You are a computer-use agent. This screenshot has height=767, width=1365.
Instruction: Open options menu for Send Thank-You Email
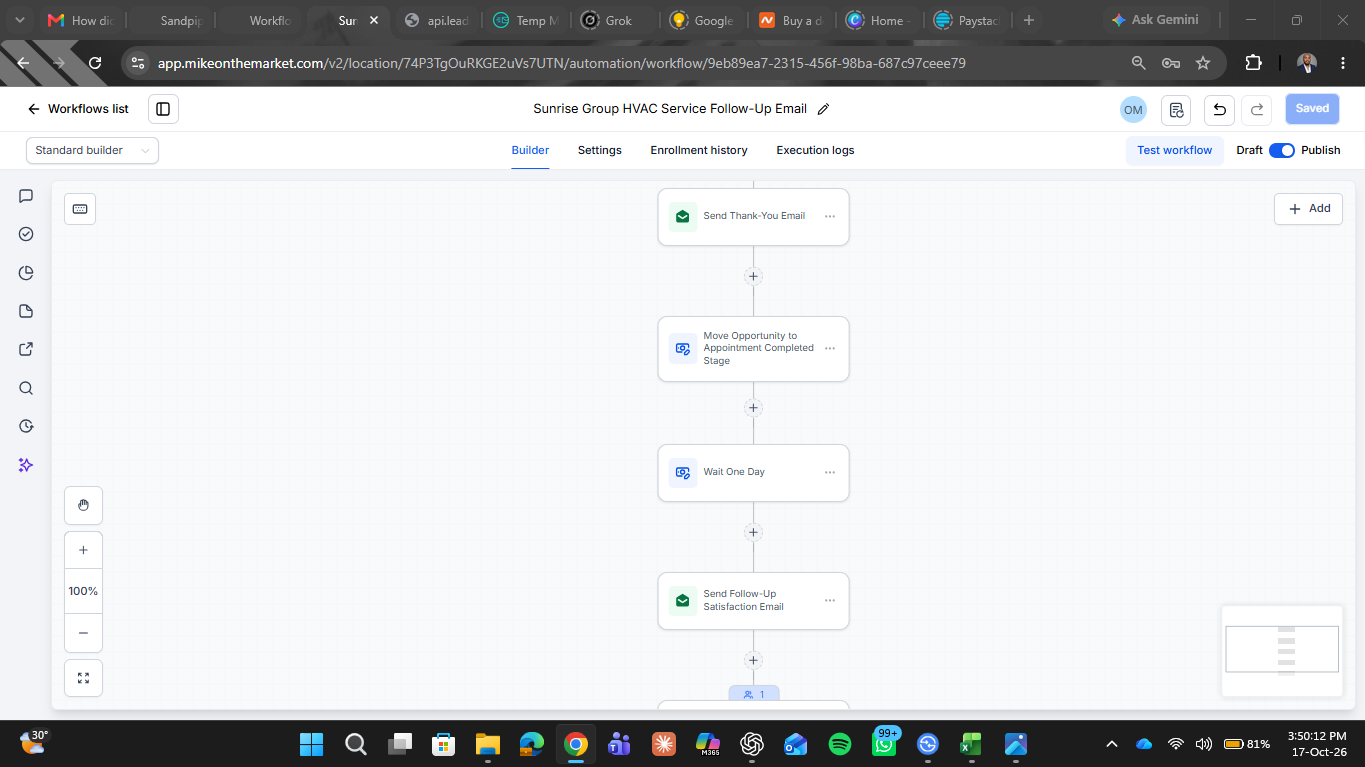click(830, 216)
